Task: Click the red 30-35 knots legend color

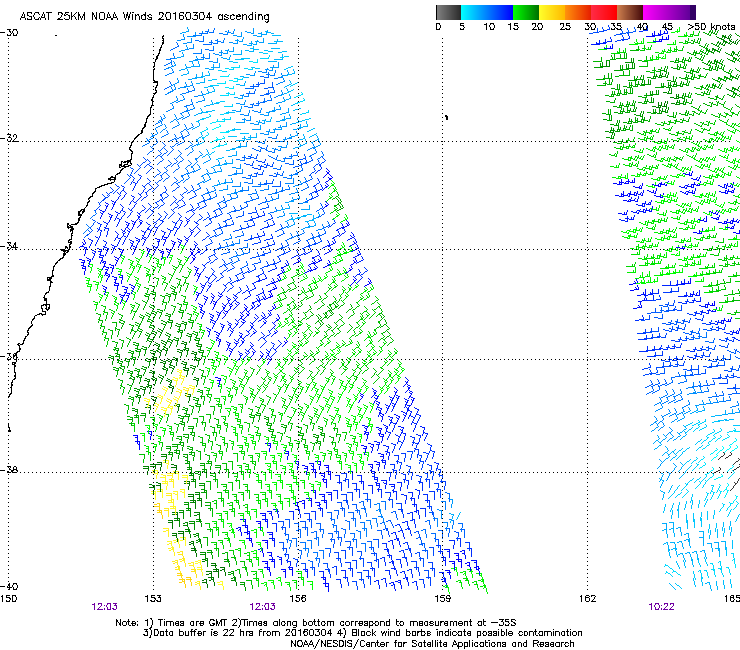Action: (x=604, y=12)
